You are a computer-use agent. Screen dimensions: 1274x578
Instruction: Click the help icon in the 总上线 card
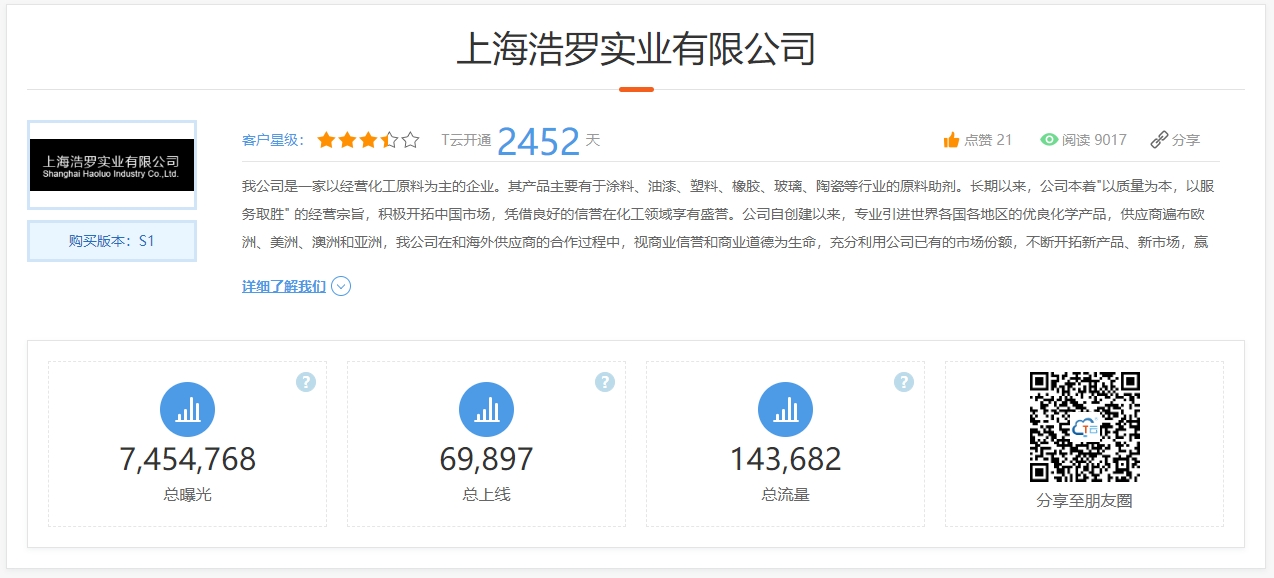(605, 382)
